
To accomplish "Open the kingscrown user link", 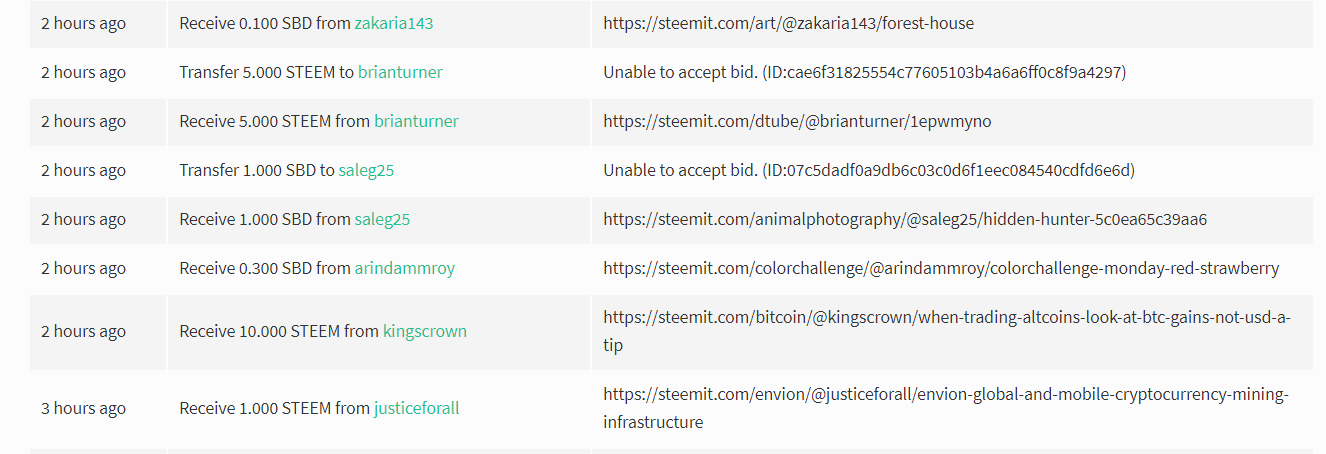I will 425,331.
